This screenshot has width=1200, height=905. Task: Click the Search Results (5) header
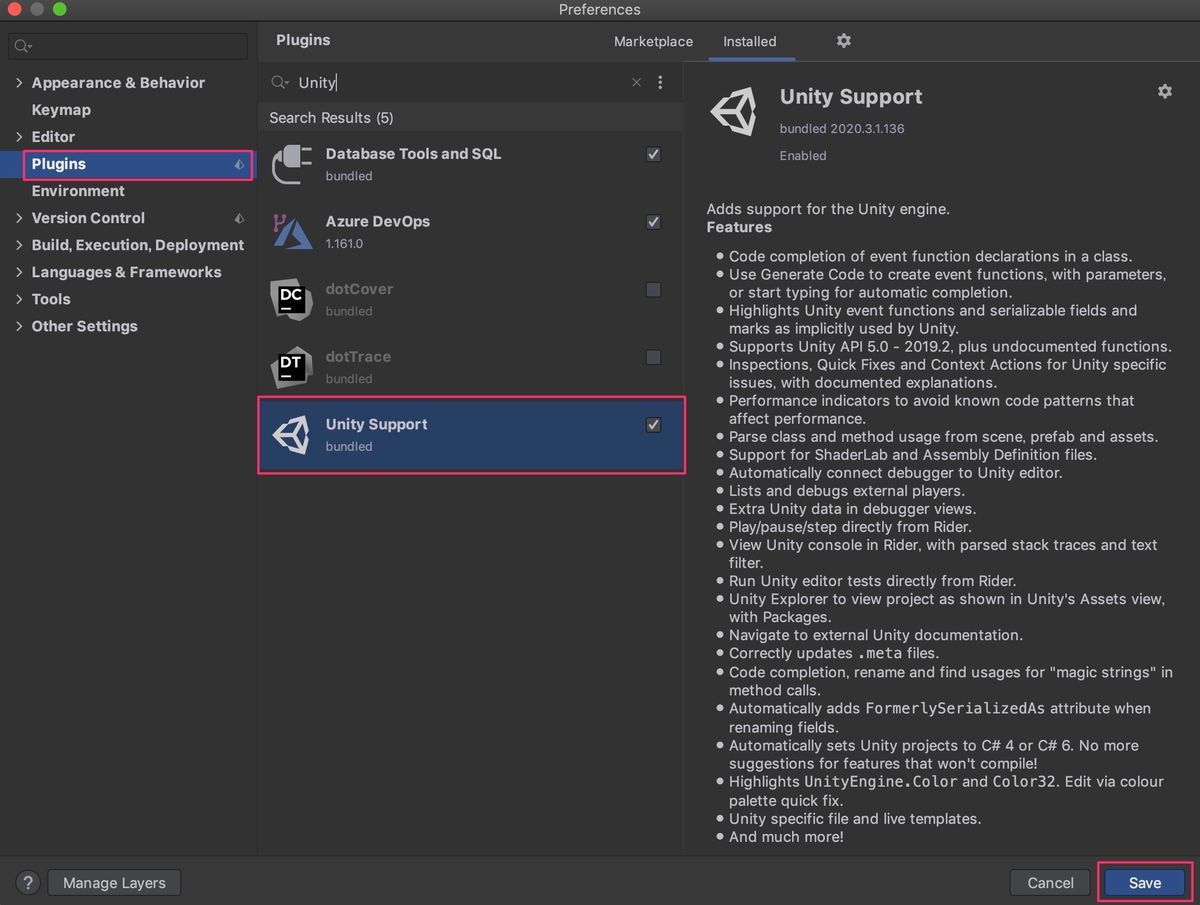tap(331, 118)
